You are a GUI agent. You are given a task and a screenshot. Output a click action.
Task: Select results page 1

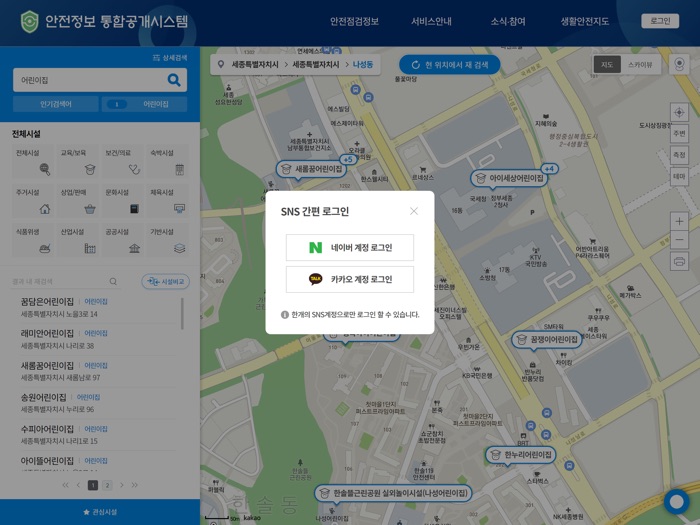click(x=93, y=485)
